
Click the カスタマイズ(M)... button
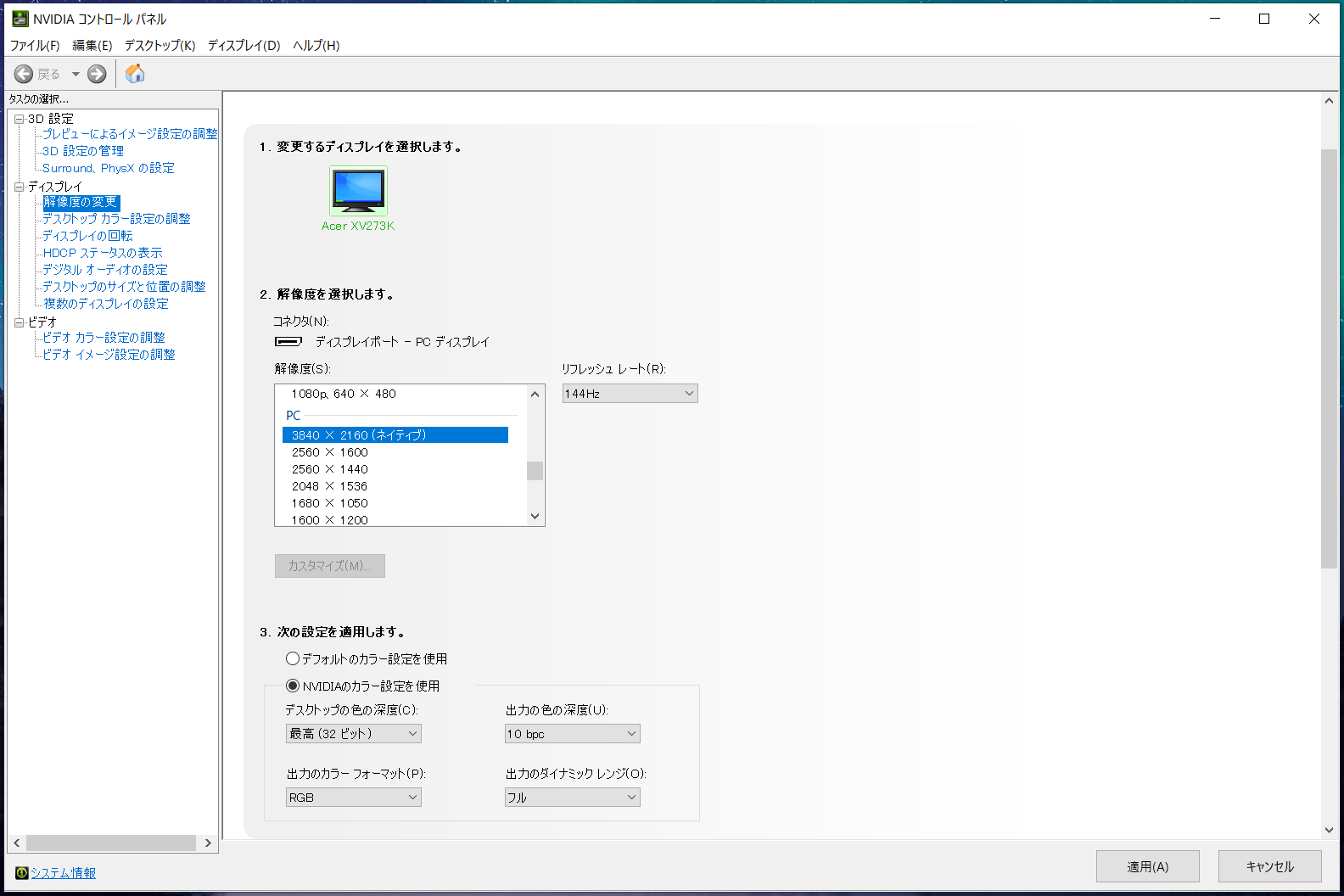coord(330,566)
